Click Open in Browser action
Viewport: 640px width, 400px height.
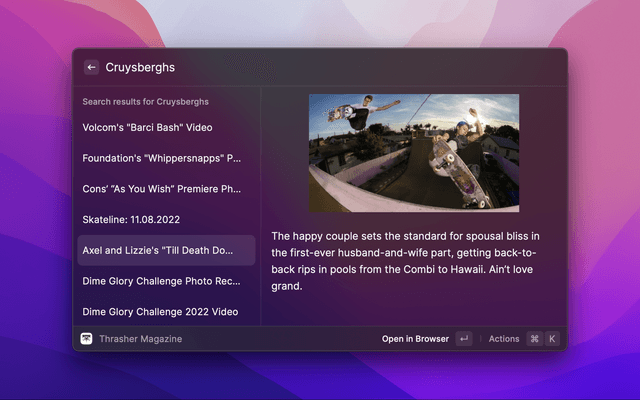pos(415,339)
